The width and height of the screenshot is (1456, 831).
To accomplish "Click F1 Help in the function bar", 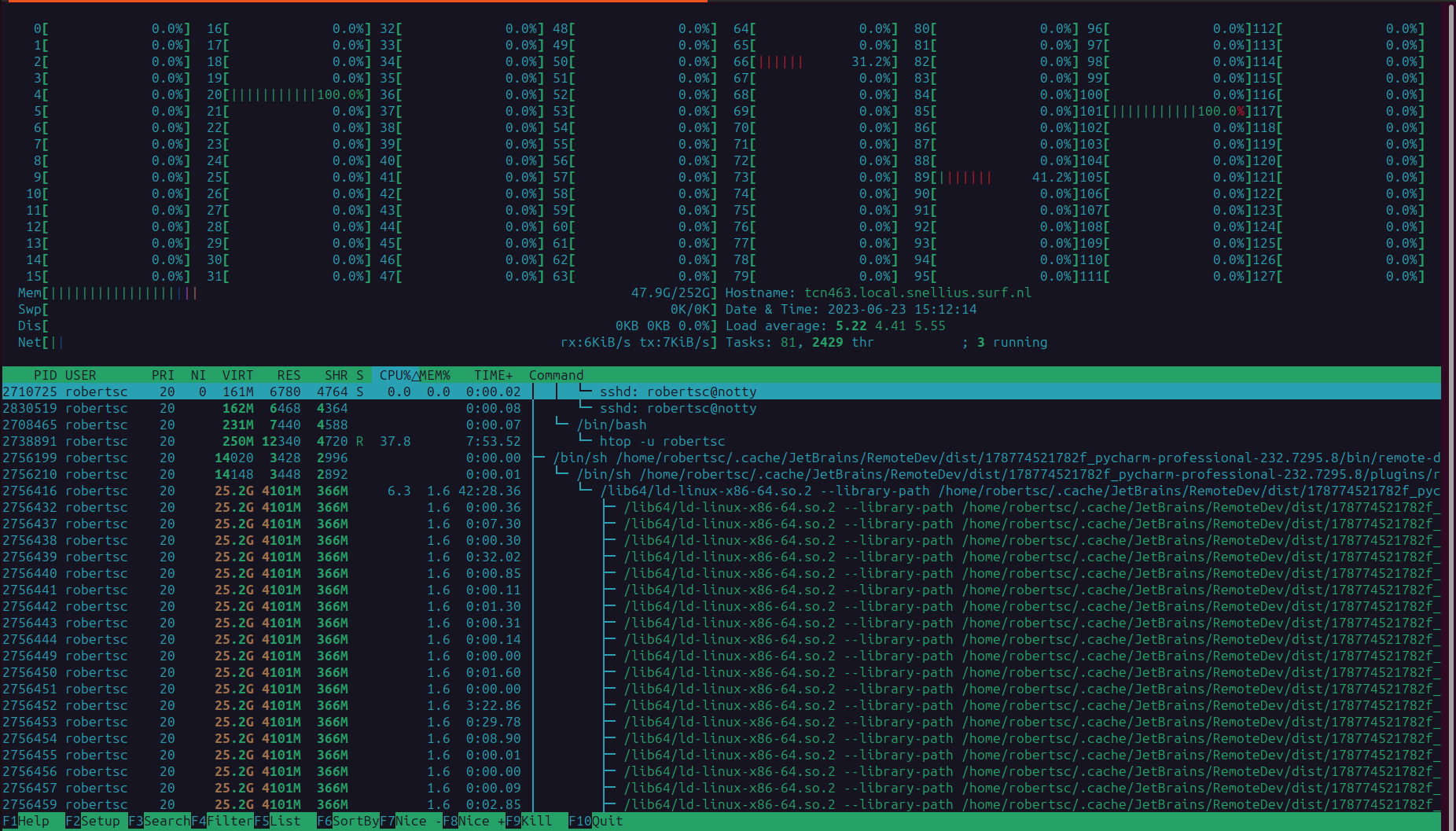I will tap(26, 821).
